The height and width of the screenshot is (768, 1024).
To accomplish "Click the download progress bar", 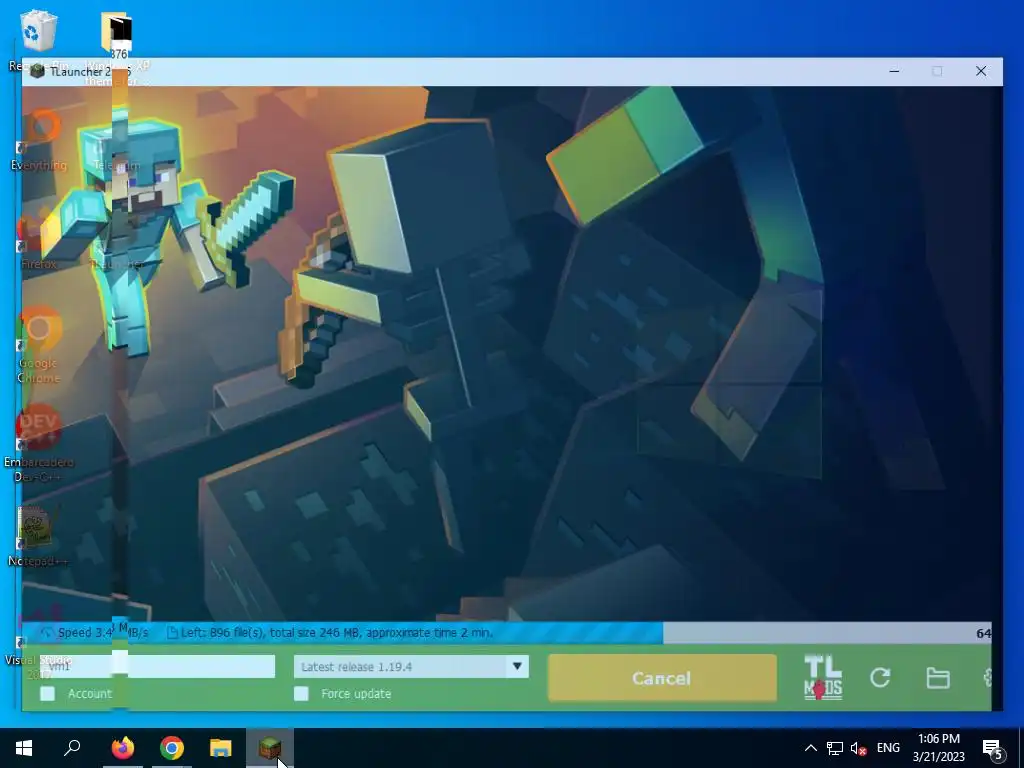I will click(x=506, y=633).
